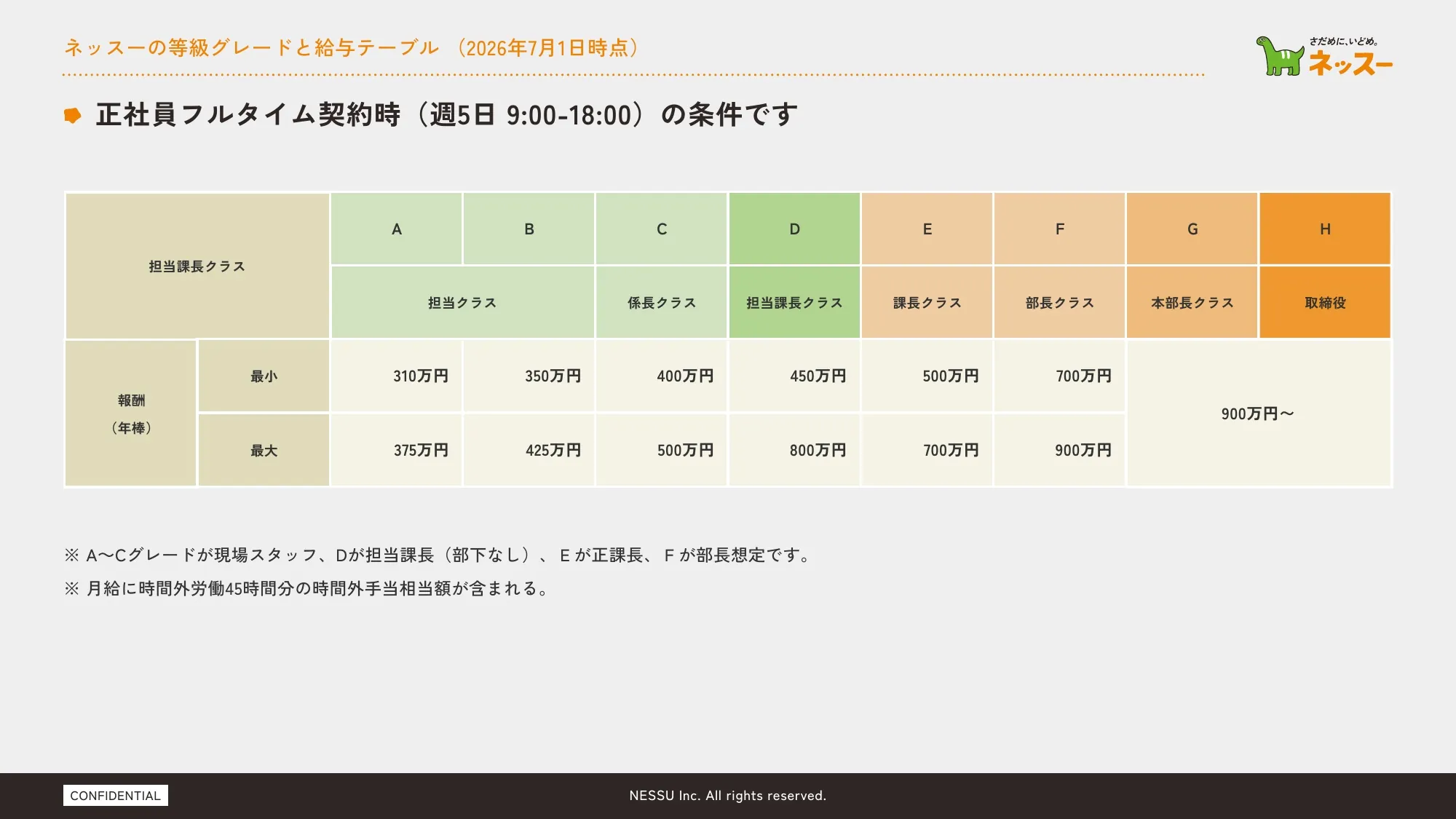Click the 課長クラス cell under E
The width and height of the screenshot is (1456, 819).
pyautogui.click(x=927, y=302)
